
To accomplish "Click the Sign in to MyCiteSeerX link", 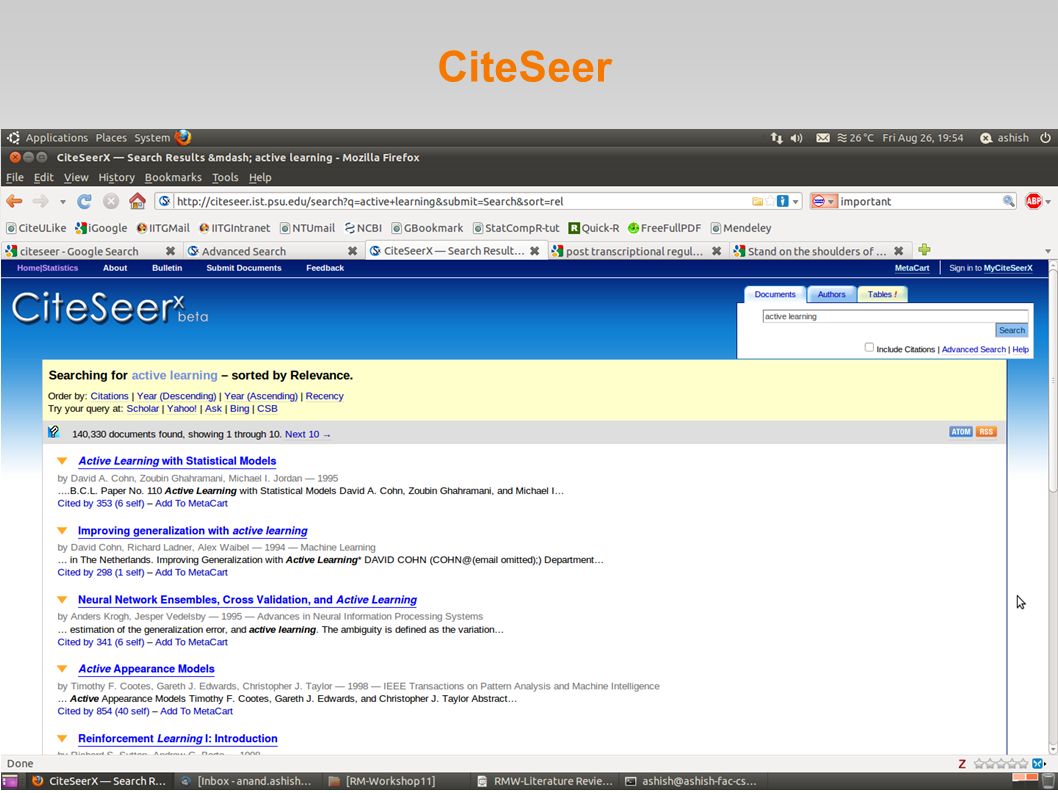I will (x=991, y=268).
